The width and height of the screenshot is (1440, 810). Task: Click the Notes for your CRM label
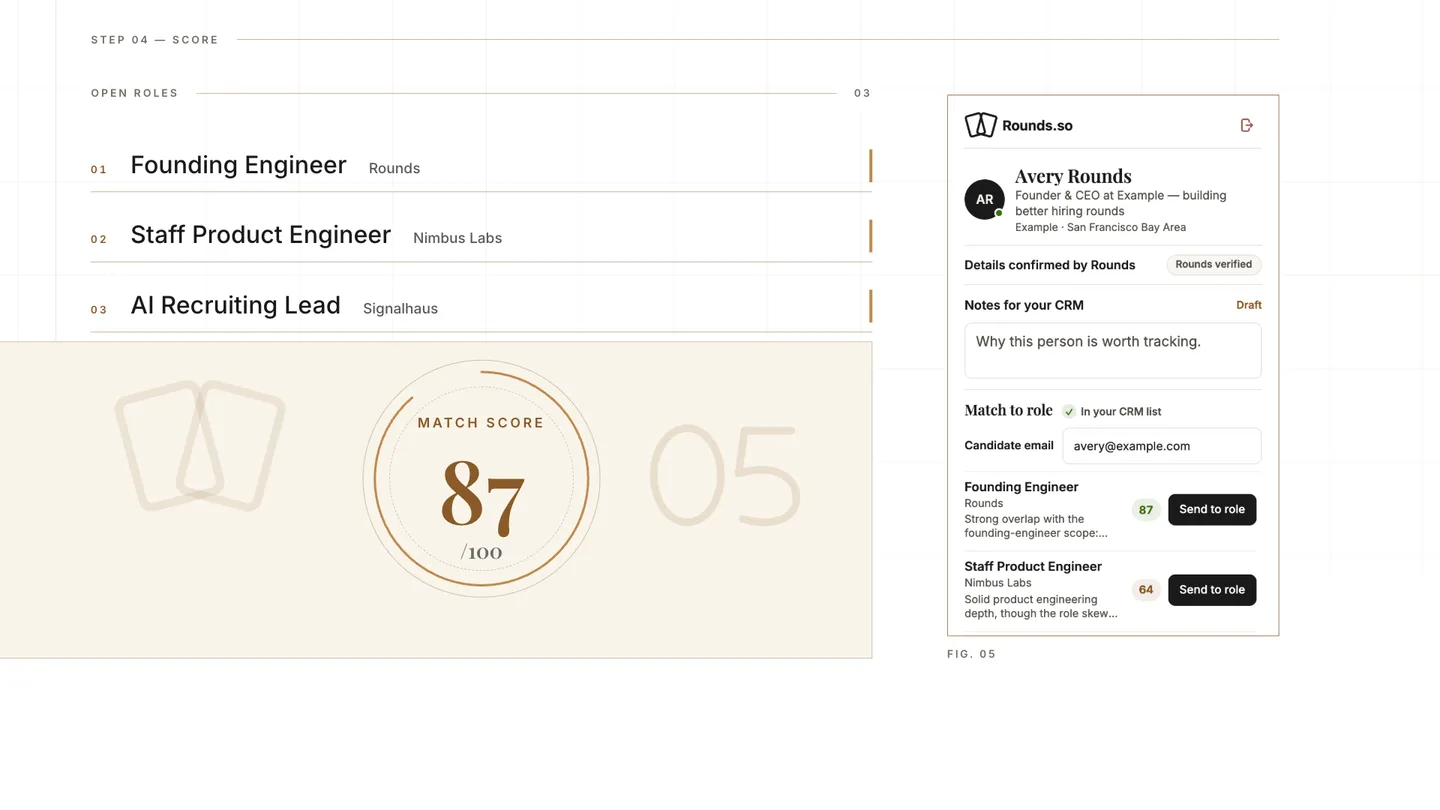pos(1024,305)
